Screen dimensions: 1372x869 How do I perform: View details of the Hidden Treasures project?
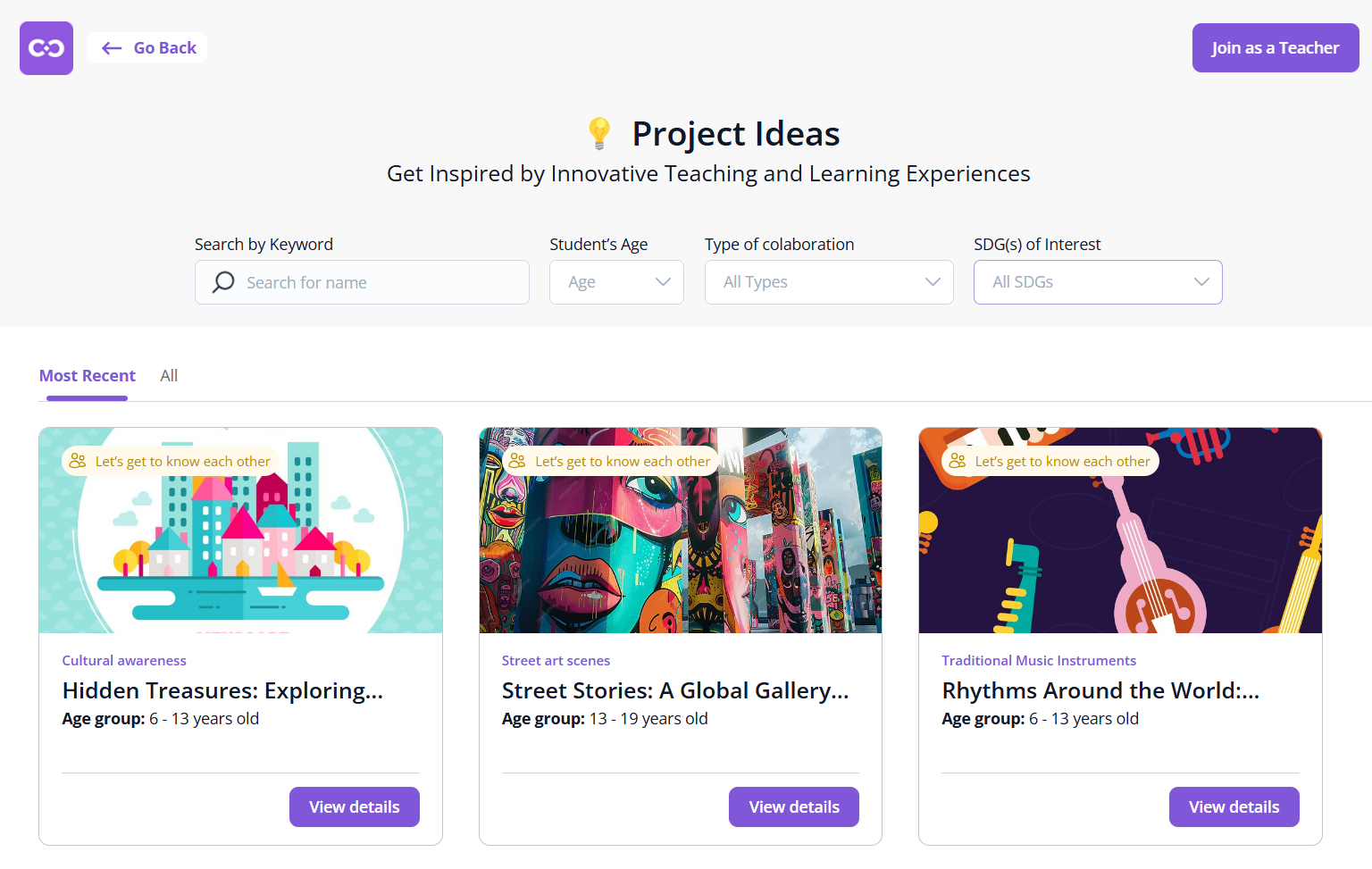(354, 806)
